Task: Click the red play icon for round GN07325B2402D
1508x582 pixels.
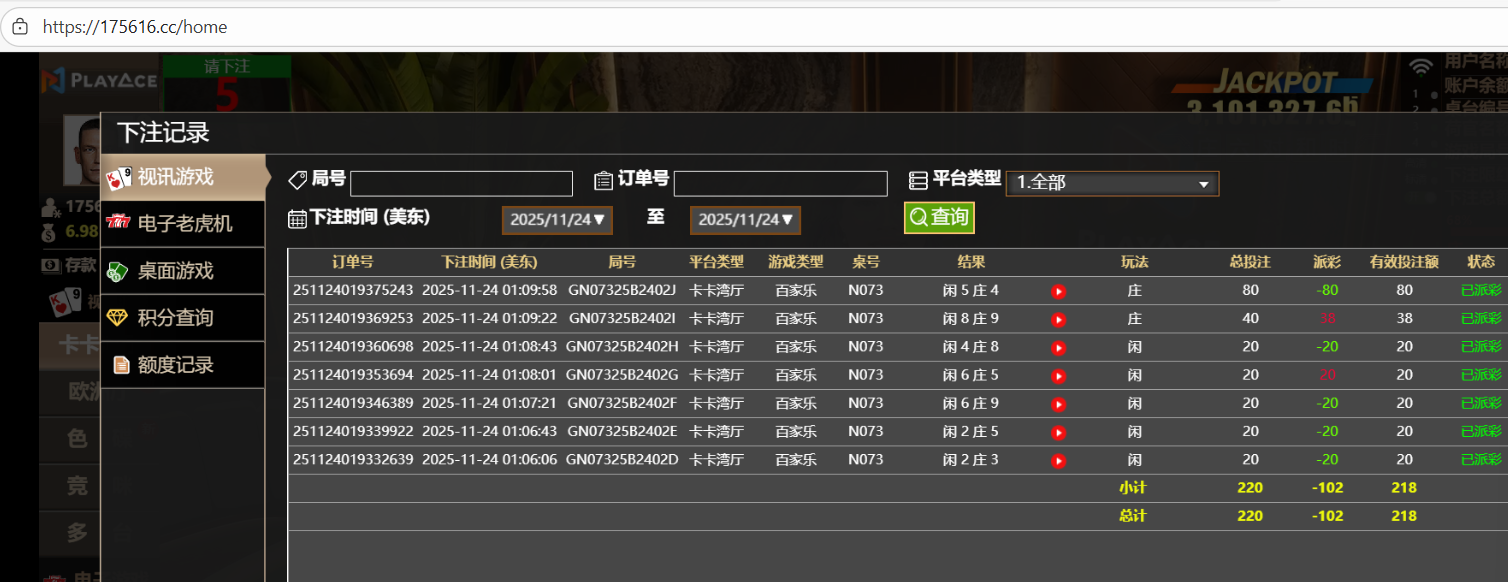Action: 1058,460
